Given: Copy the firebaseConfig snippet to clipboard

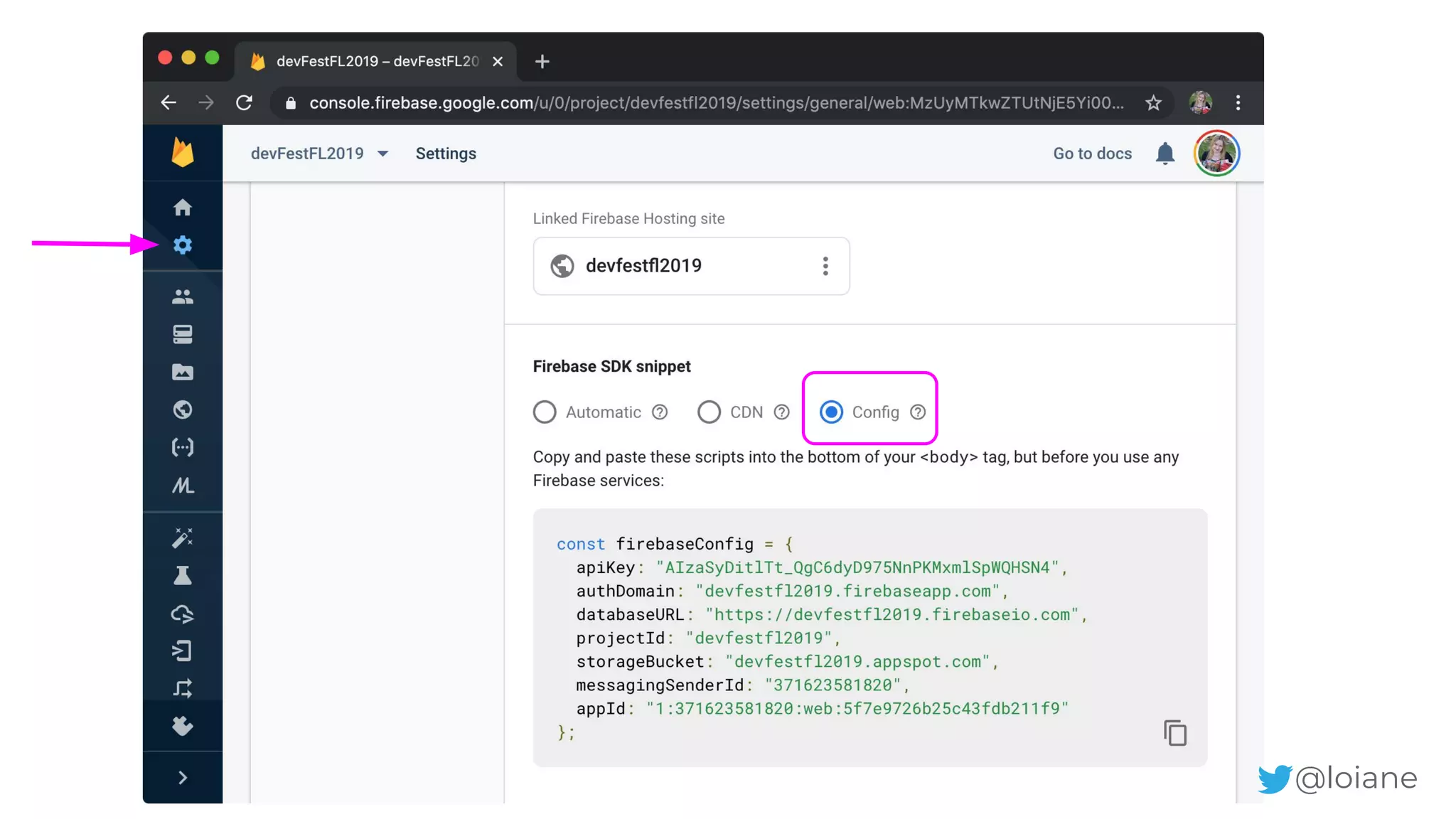Looking at the screenshot, I should [1174, 733].
